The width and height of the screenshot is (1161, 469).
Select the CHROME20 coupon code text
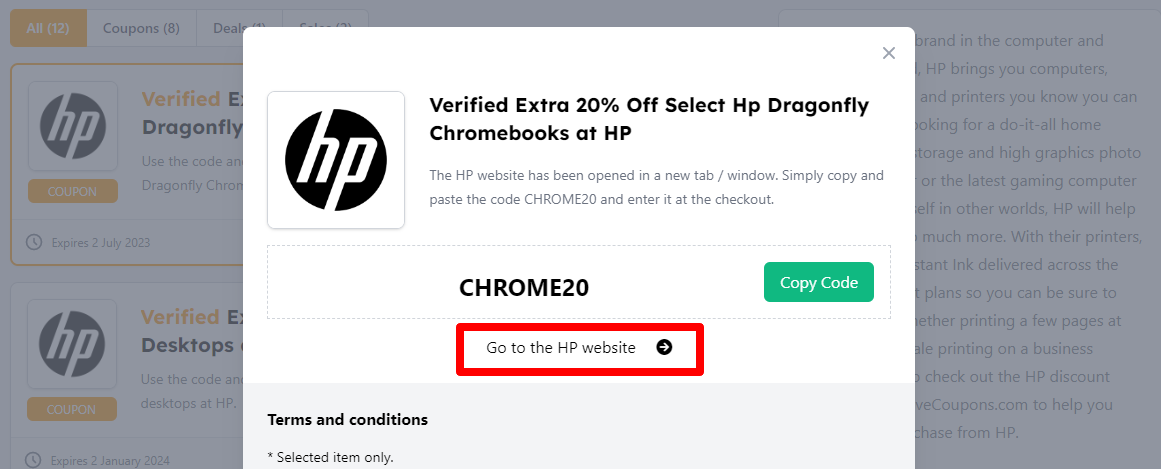point(524,288)
